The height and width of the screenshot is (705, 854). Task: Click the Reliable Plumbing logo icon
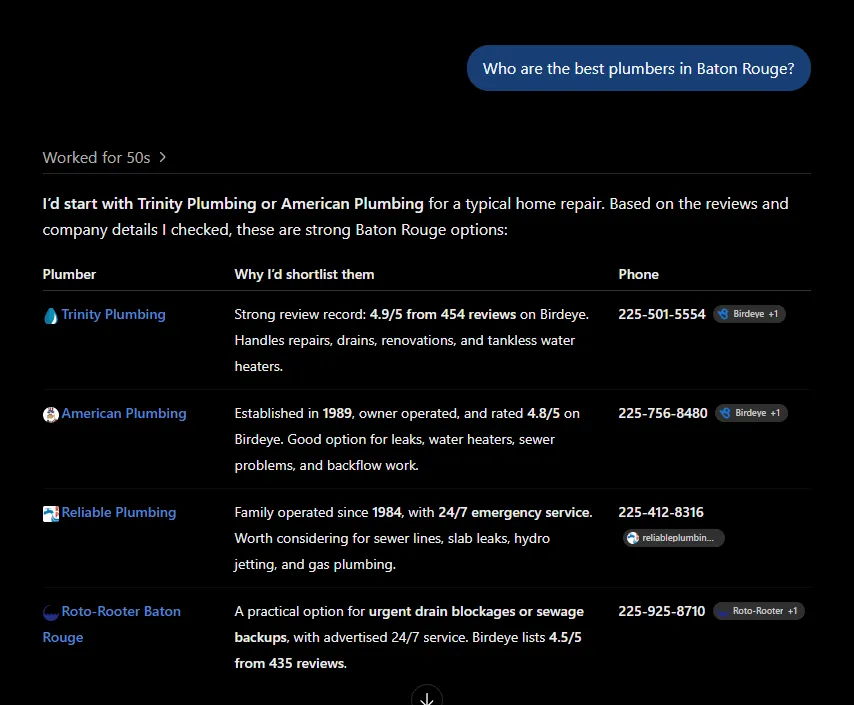pyautogui.click(x=51, y=514)
